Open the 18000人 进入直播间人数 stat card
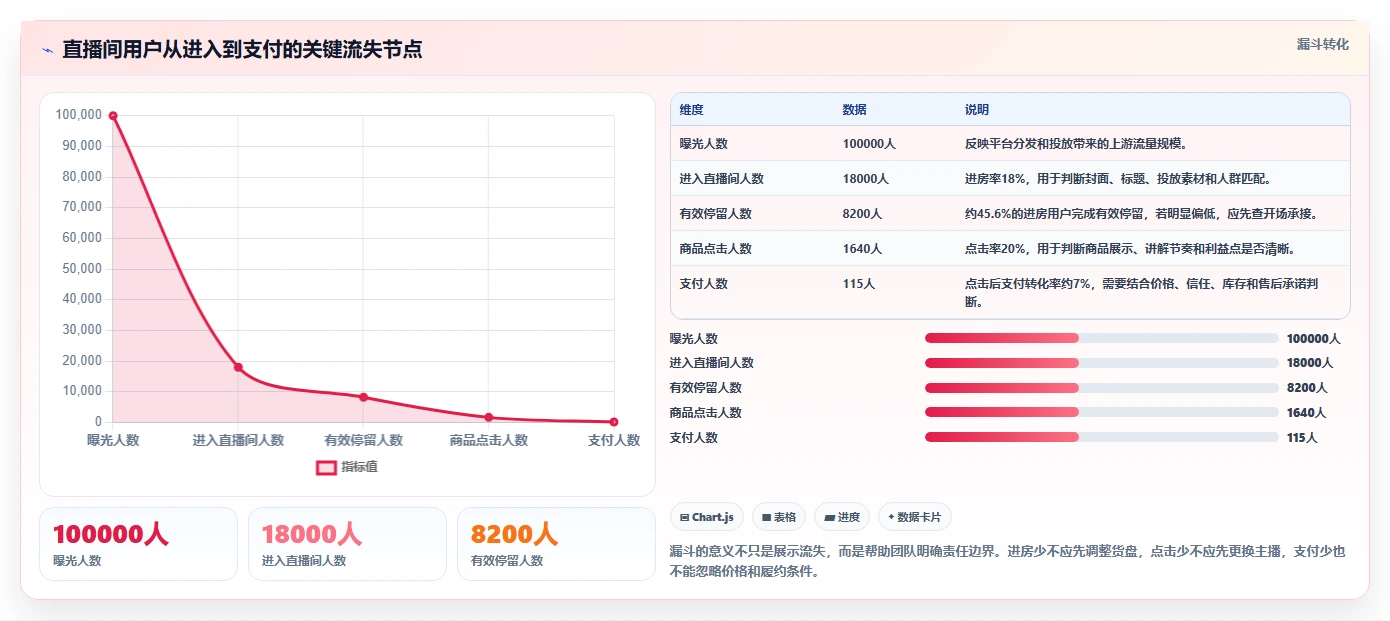1390x621 pixels. click(x=347, y=544)
